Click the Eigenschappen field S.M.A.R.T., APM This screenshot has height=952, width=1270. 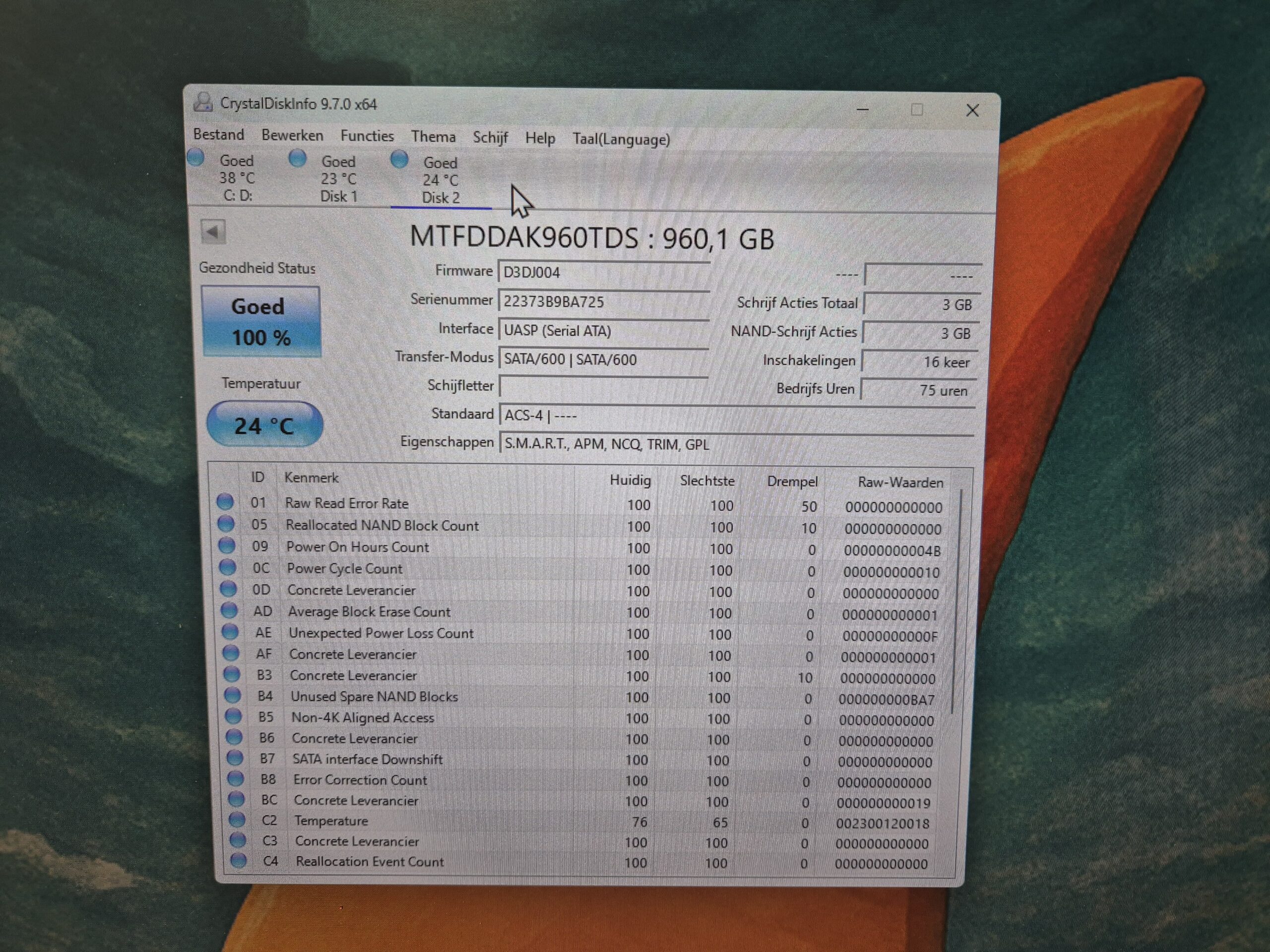(737, 444)
